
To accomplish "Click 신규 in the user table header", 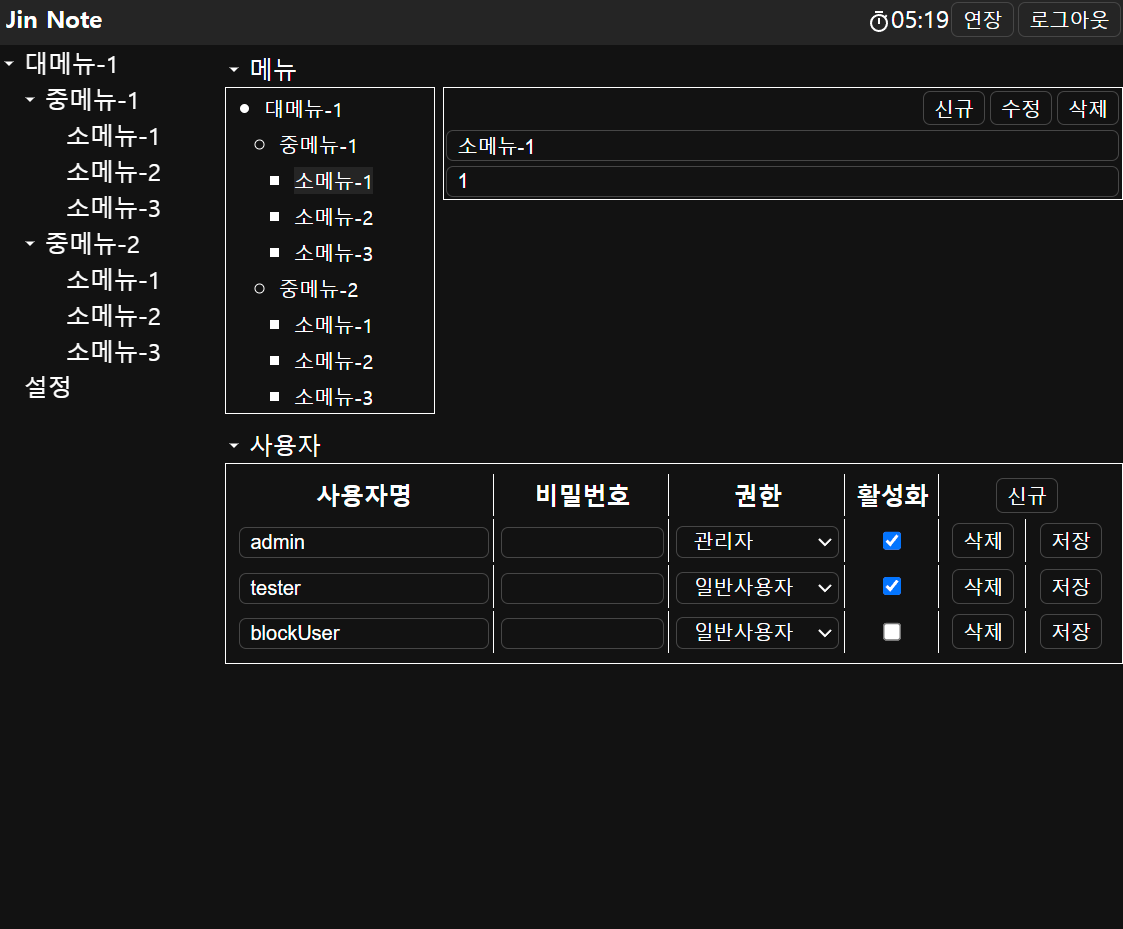I will (x=1026, y=495).
